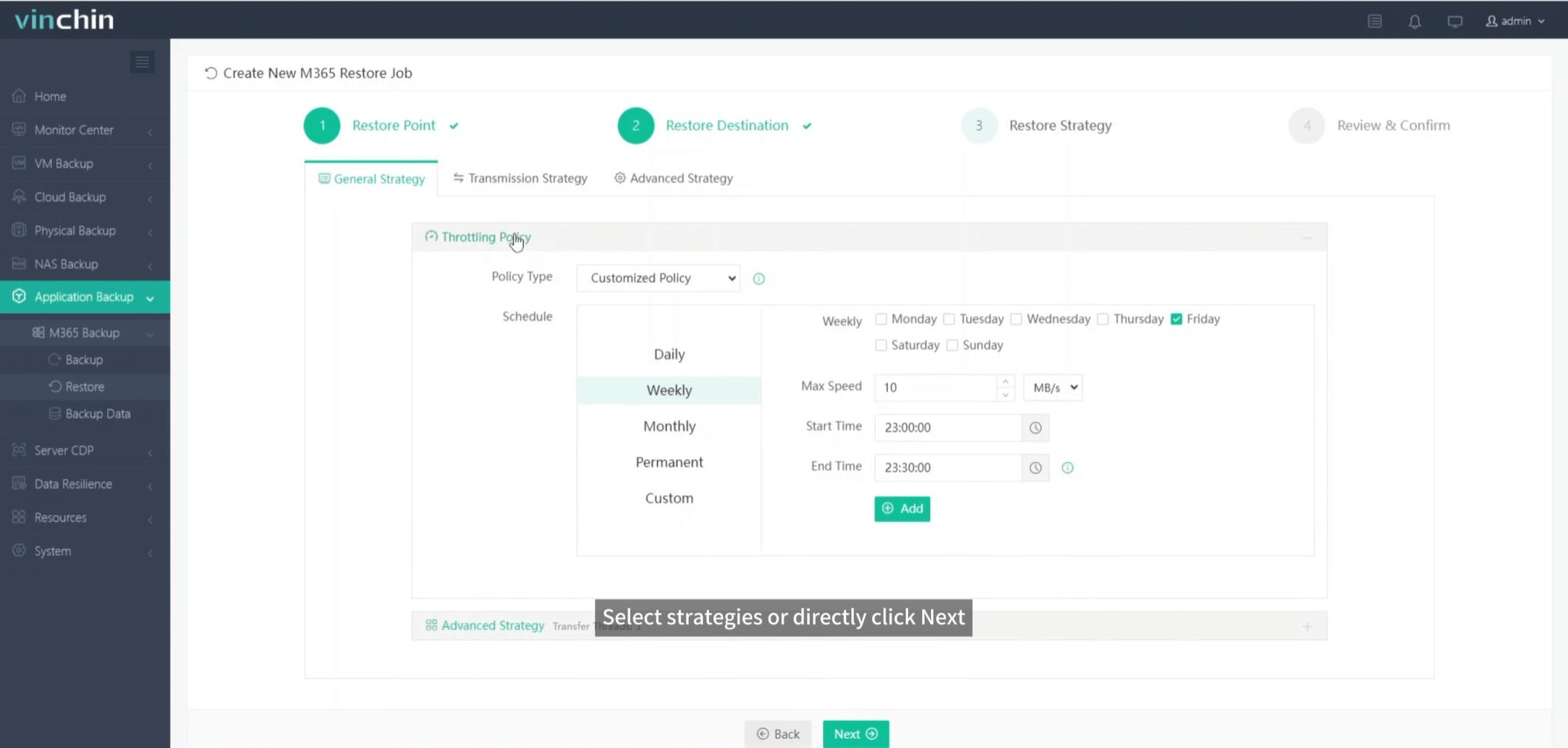Open the Policy Type dropdown
Image resolution: width=1568 pixels, height=748 pixels.
[658, 278]
